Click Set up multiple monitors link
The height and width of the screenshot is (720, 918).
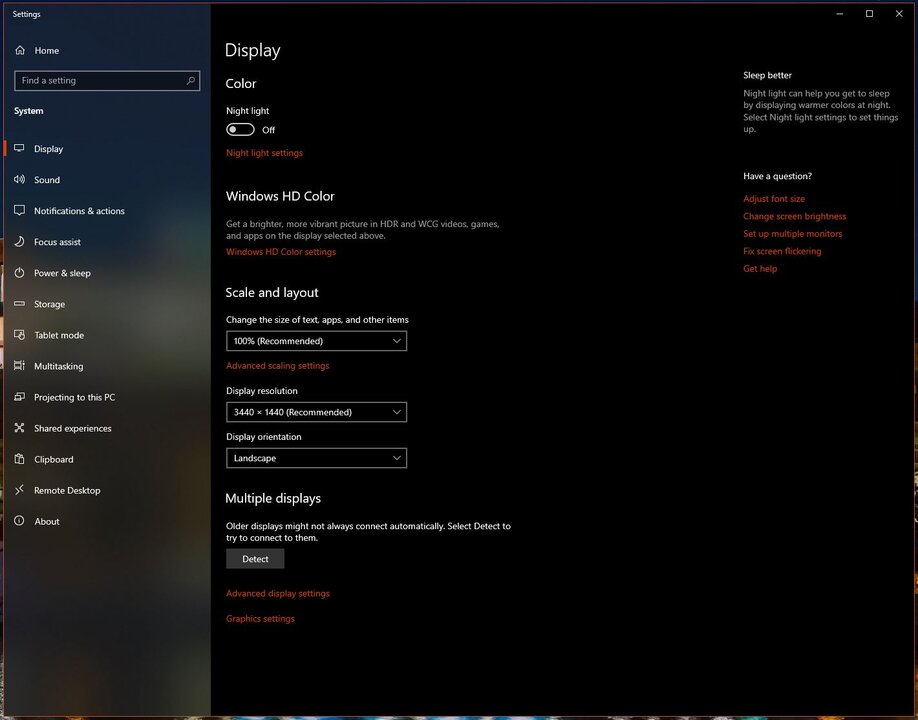pyautogui.click(x=793, y=234)
